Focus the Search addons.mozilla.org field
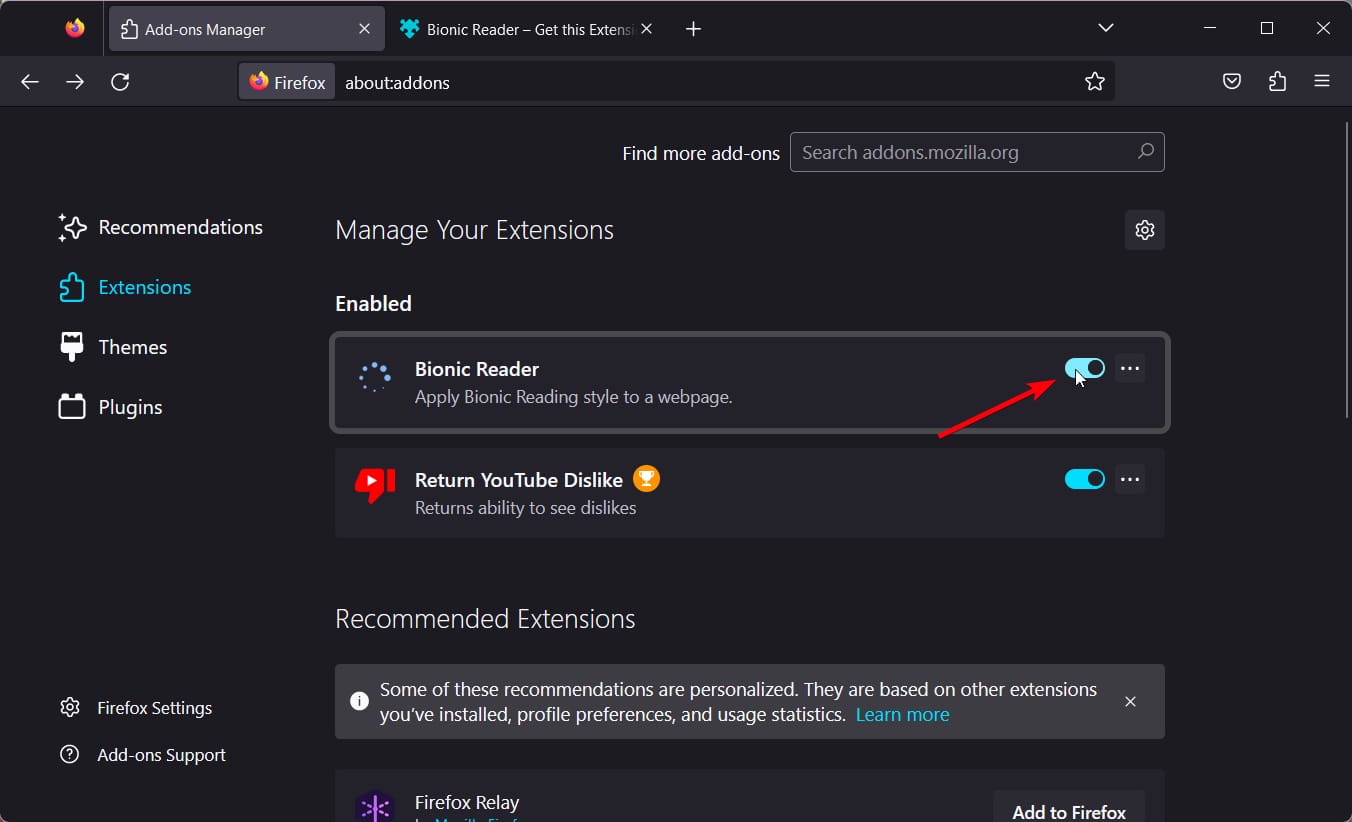 (x=965, y=153)
